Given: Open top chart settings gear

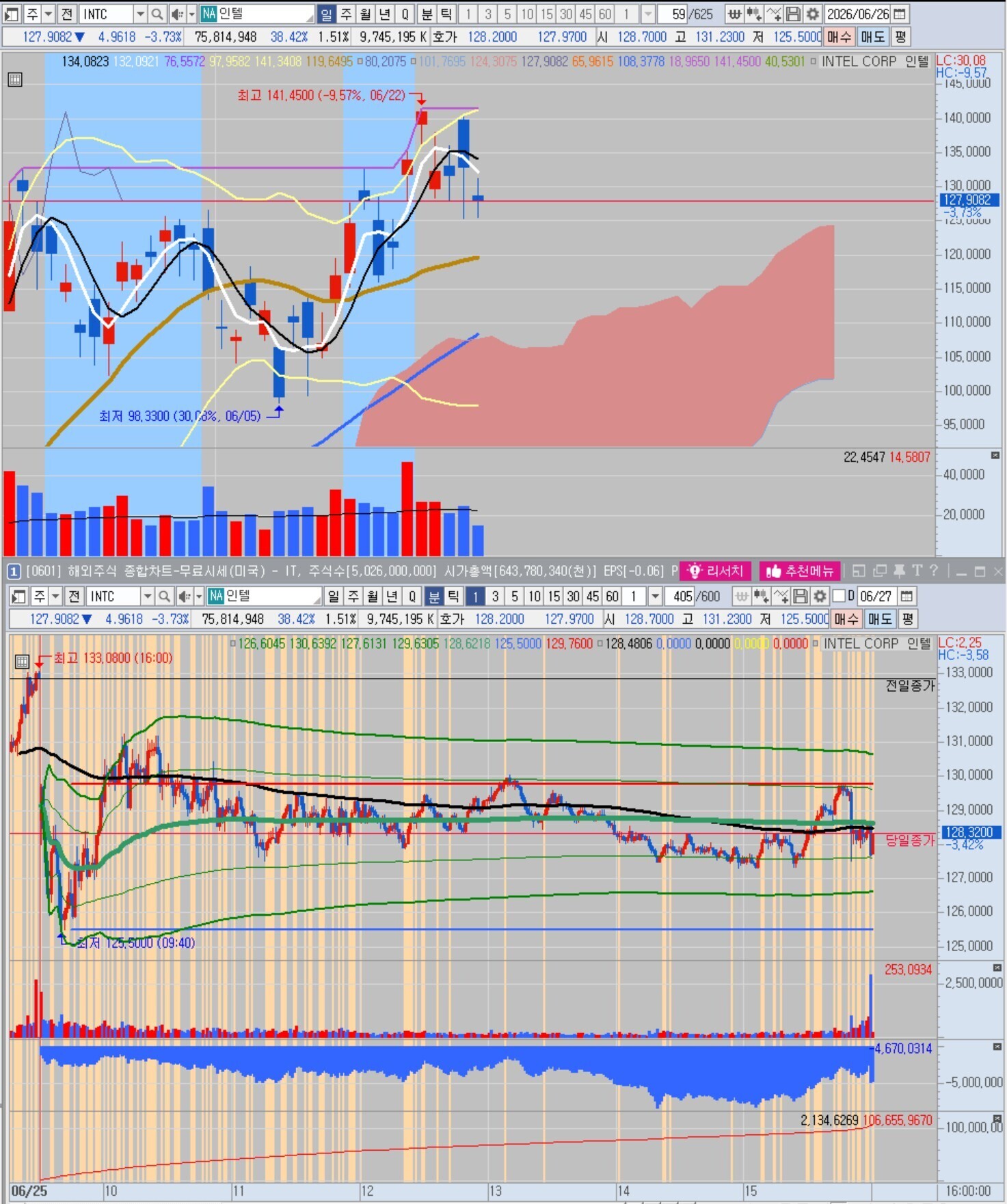Looking at the screenshot, I should (x=813, y=14).
